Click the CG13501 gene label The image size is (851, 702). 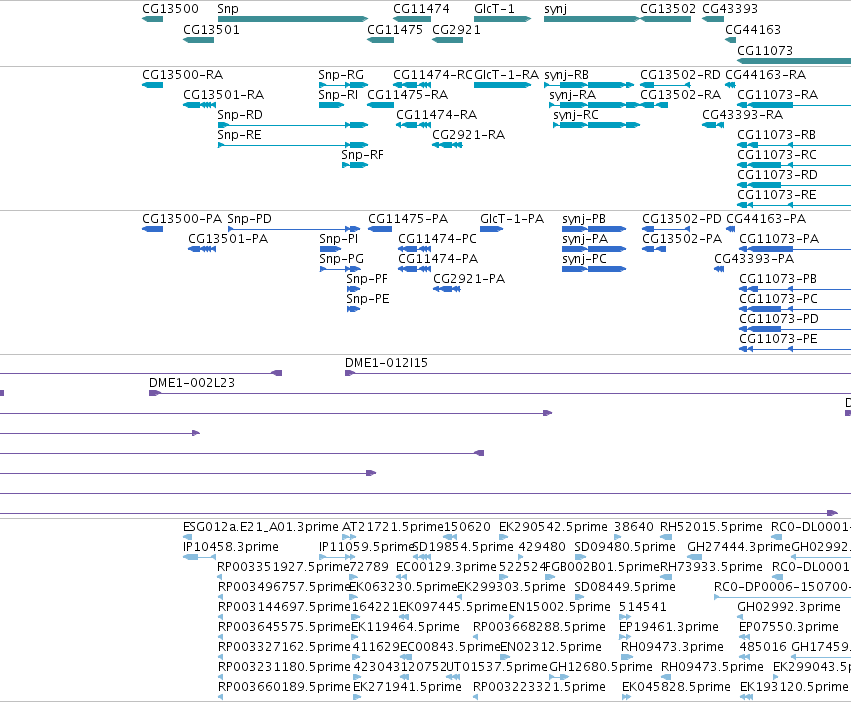pos(211,30)
